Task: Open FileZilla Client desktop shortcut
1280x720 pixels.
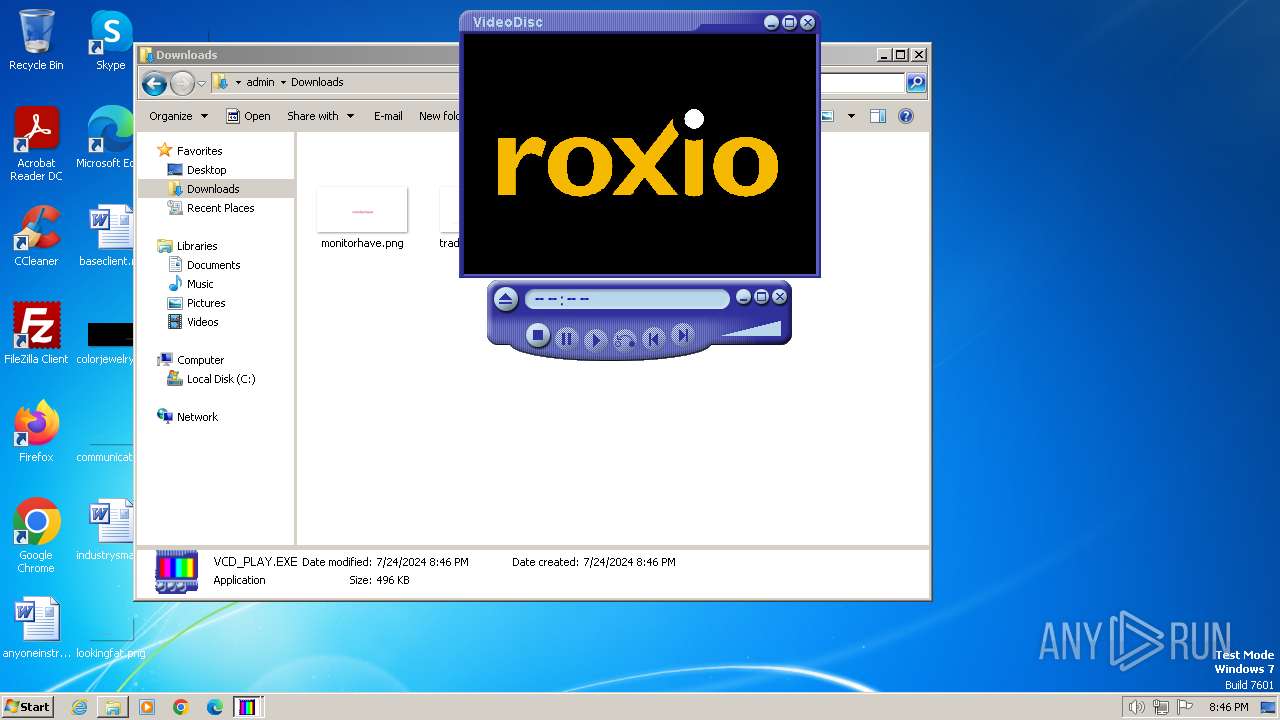Action: 36,334
